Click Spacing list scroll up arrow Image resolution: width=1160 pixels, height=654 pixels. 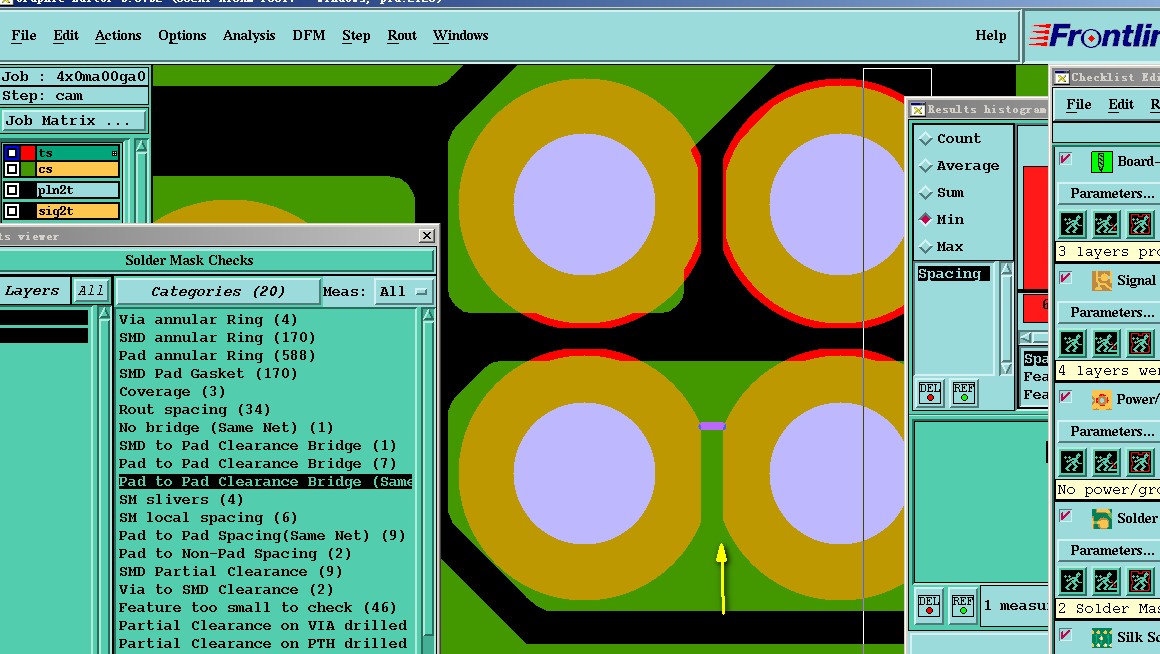[x=1005, y=269]
